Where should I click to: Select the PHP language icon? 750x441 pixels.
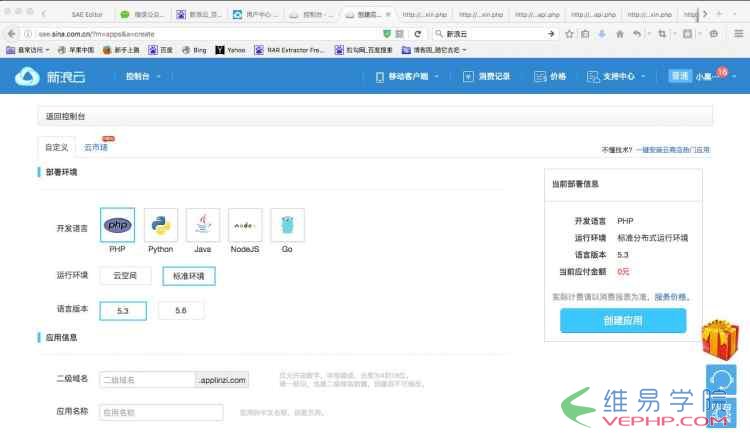click(x=118, y=225)
